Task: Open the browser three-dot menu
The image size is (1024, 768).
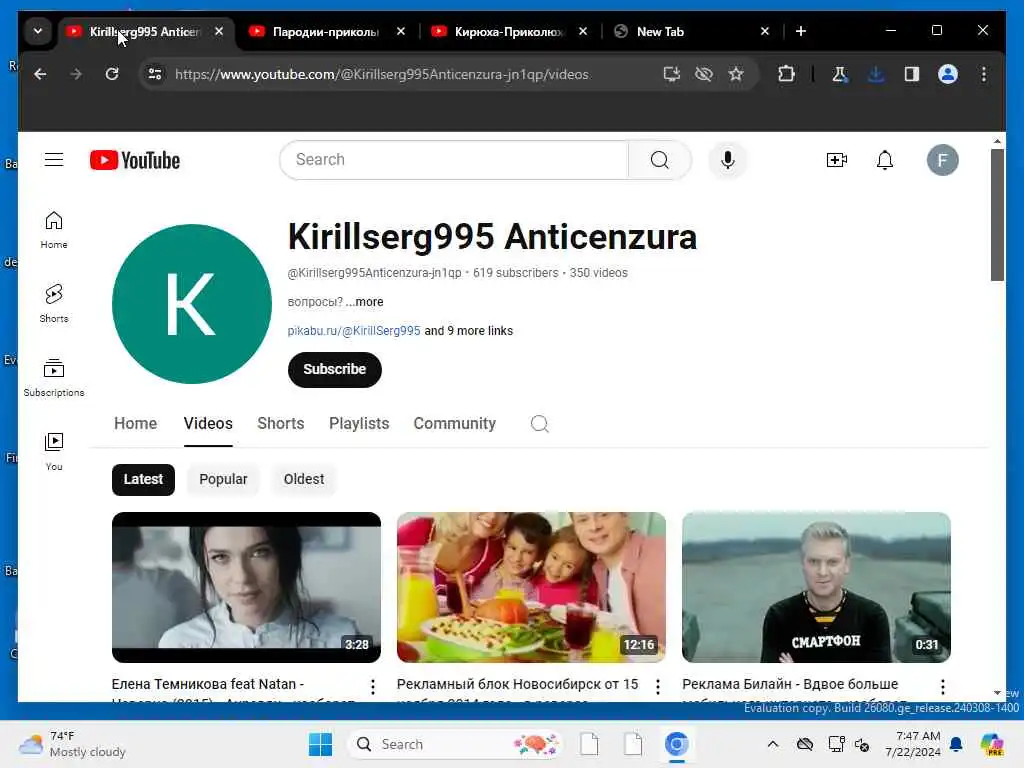Action: tap(984, 74)
